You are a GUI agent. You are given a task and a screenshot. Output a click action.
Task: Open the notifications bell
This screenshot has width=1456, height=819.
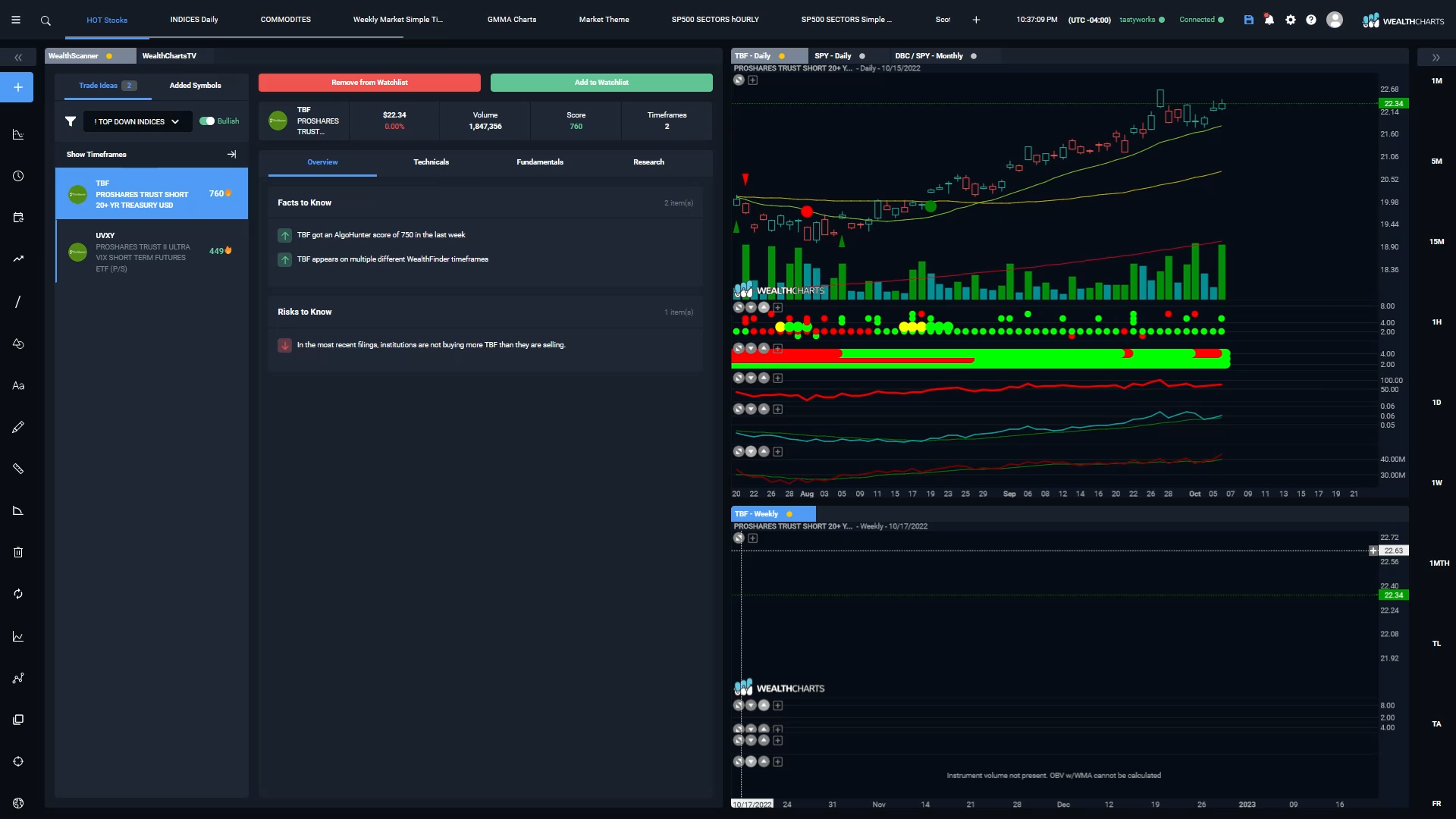coord(1269,20)
